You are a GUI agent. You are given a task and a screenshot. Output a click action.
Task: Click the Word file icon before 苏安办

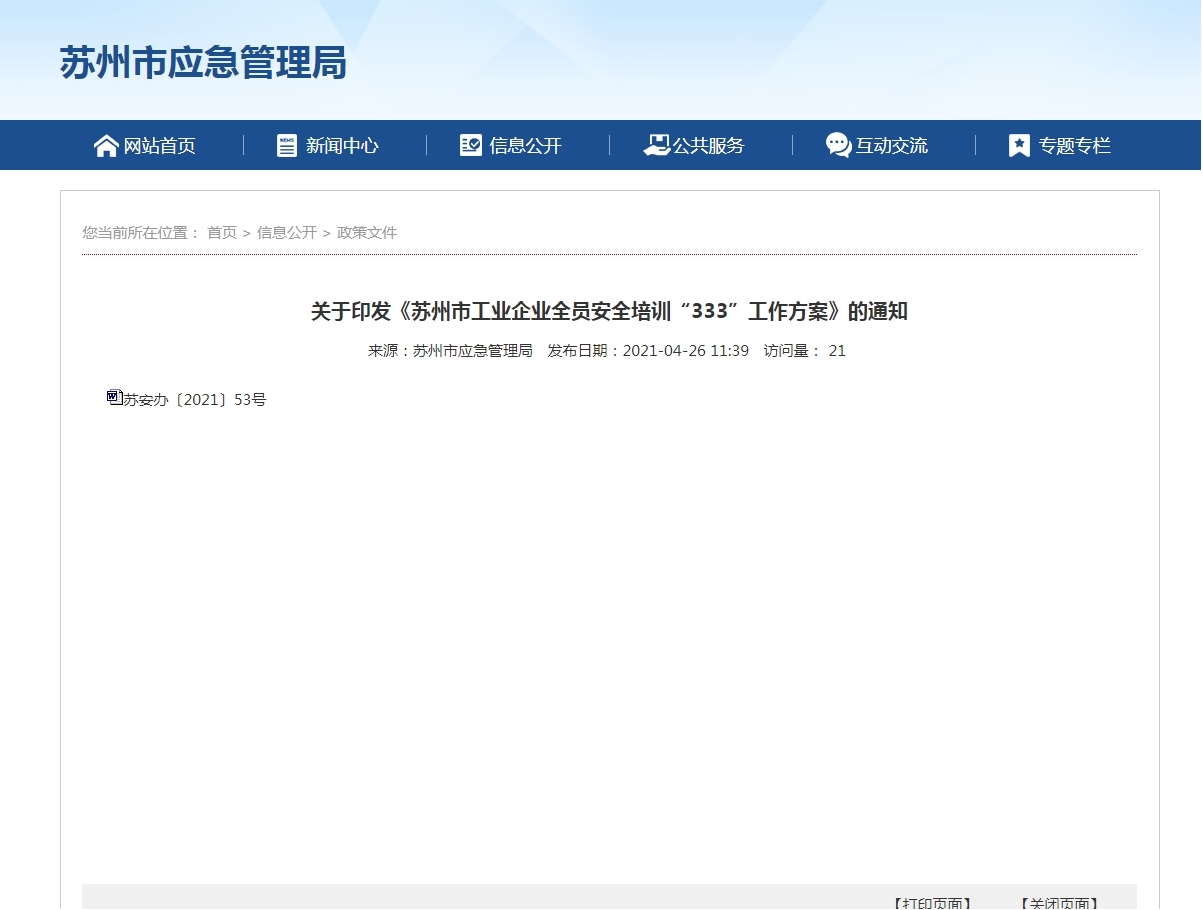tap(114, 398)
